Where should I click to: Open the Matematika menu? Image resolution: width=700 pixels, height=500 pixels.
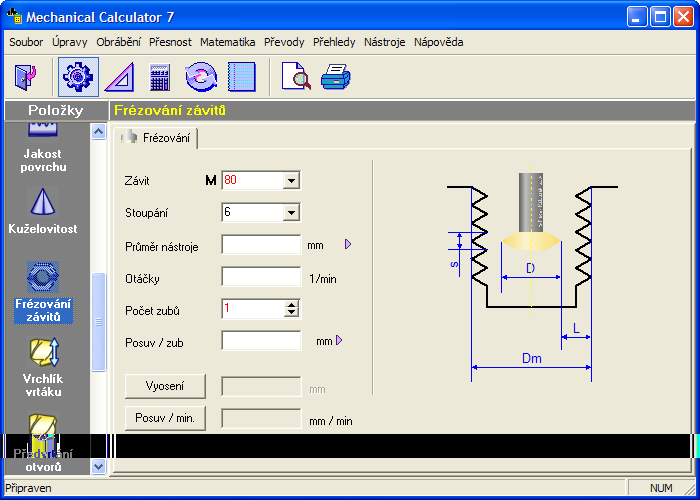click(228, 42)
